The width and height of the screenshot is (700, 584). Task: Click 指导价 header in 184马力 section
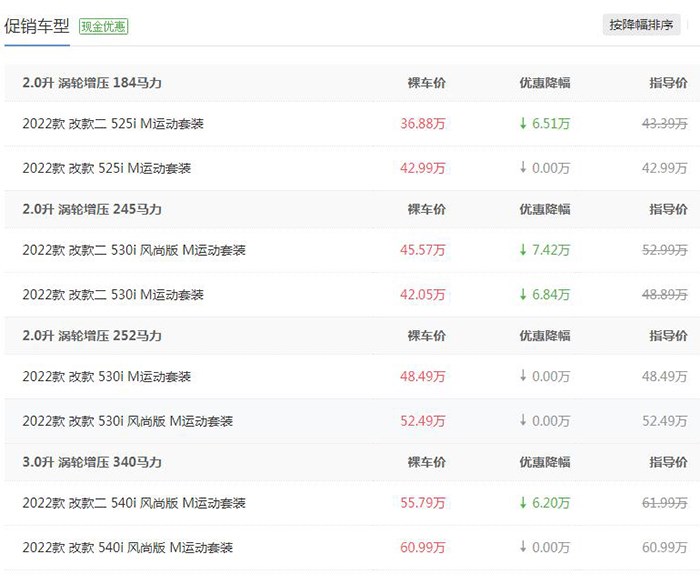[x=668, y=83]
